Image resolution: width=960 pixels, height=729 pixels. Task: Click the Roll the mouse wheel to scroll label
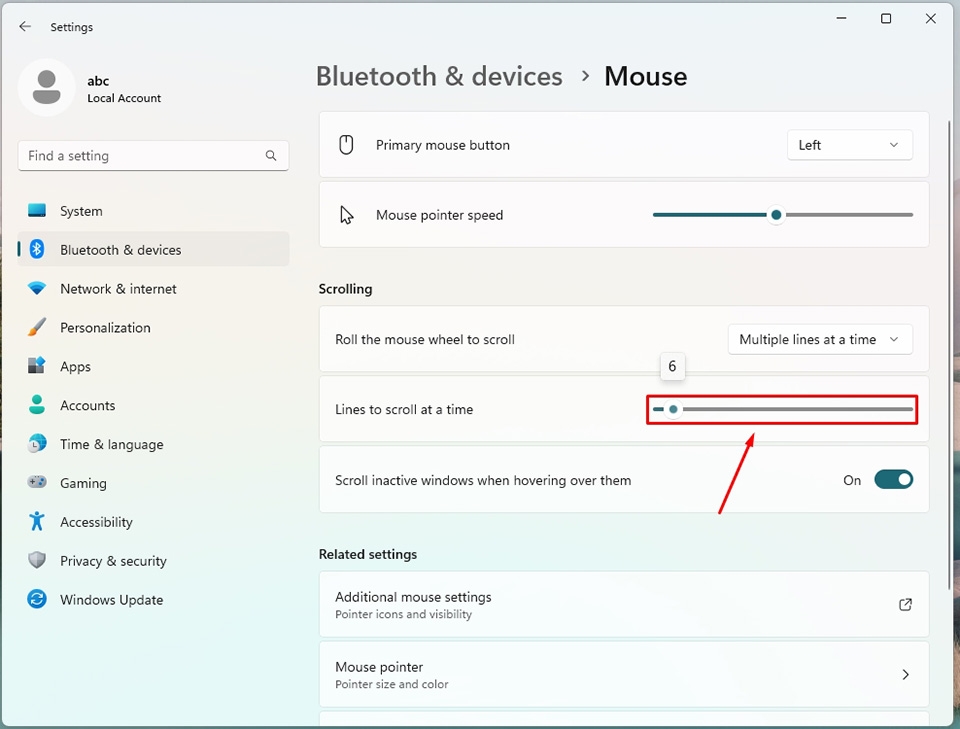[x=425, y=340]
